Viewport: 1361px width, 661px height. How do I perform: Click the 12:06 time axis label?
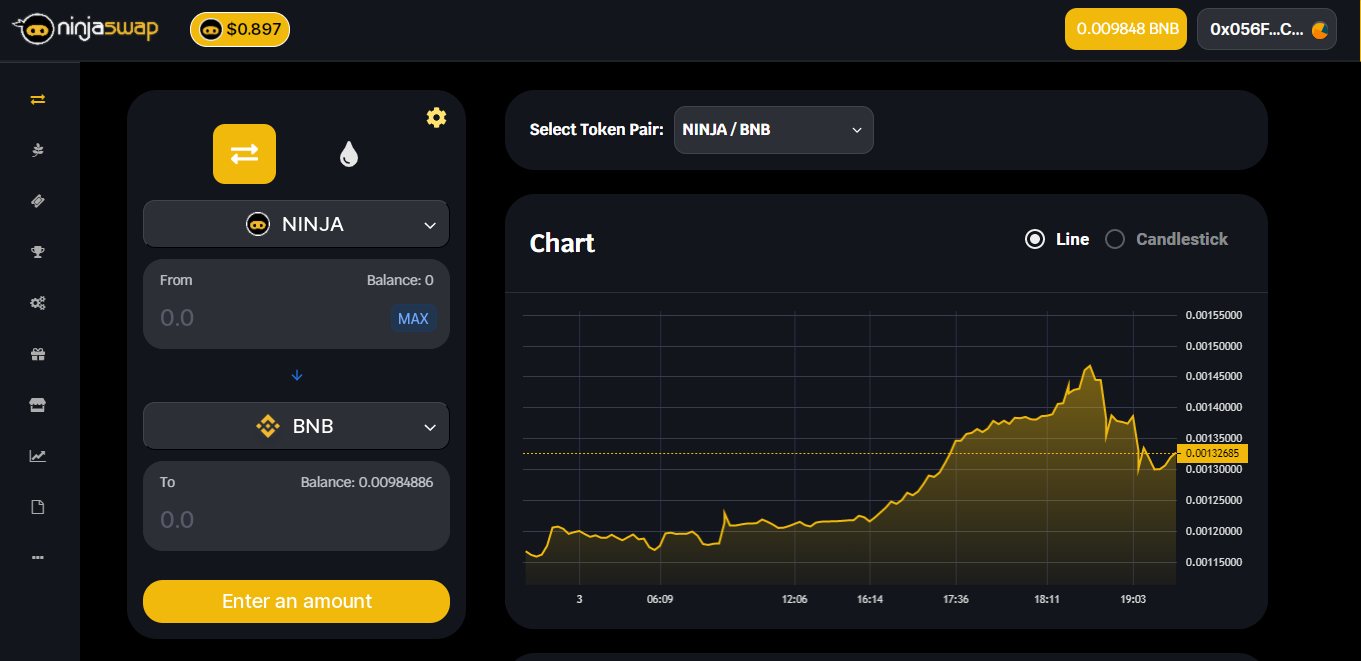point(794,599)
